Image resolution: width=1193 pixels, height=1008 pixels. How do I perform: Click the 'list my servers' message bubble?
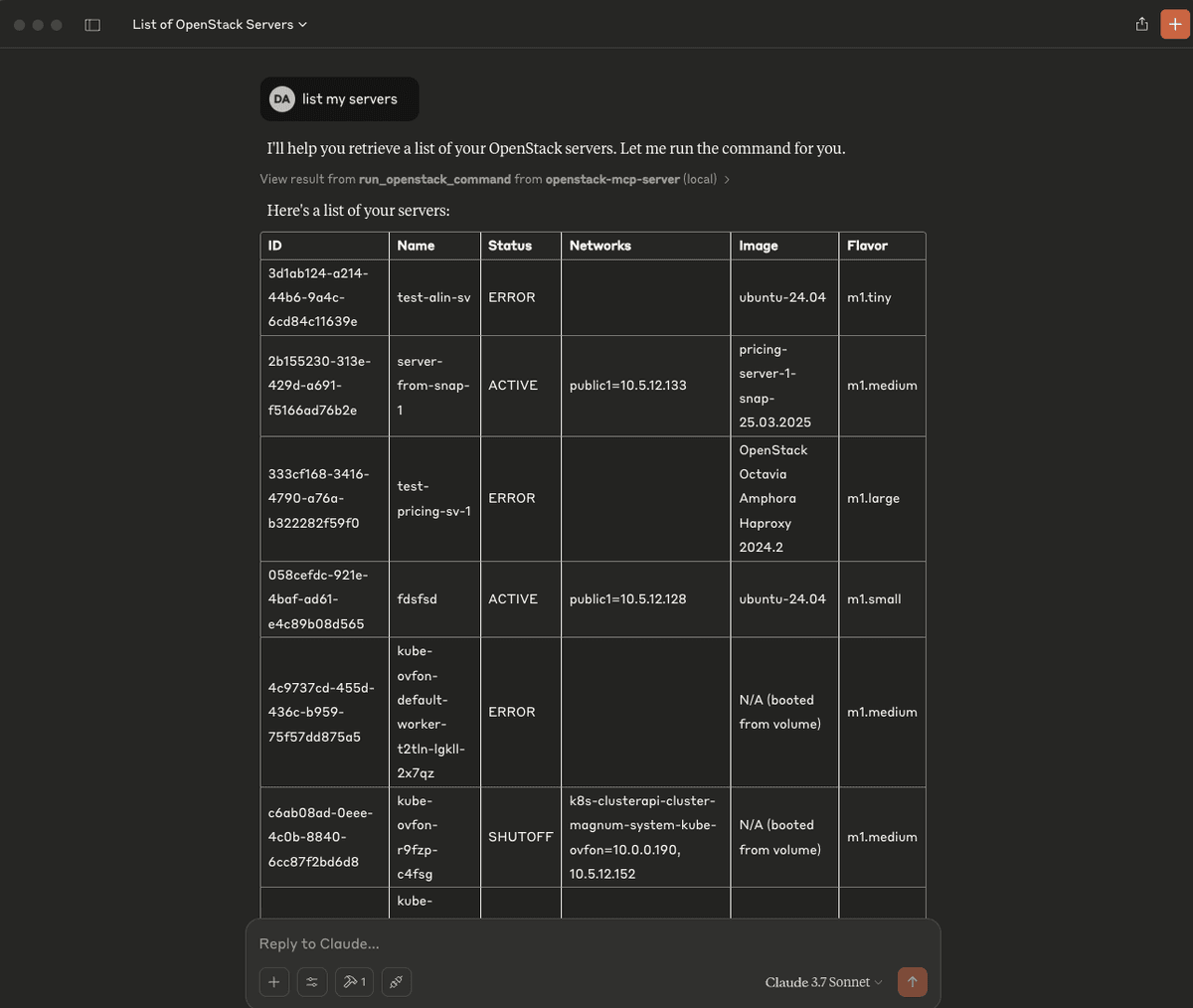click(x=339, y=99)
